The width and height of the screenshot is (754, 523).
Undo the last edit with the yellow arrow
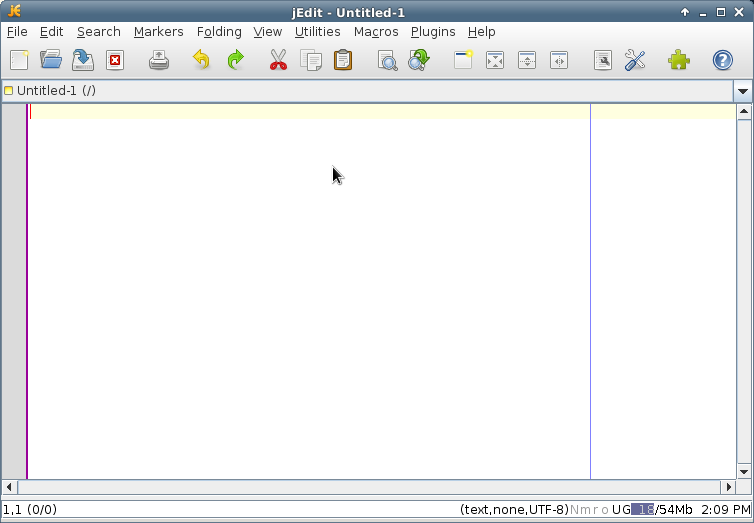[201, 61]
